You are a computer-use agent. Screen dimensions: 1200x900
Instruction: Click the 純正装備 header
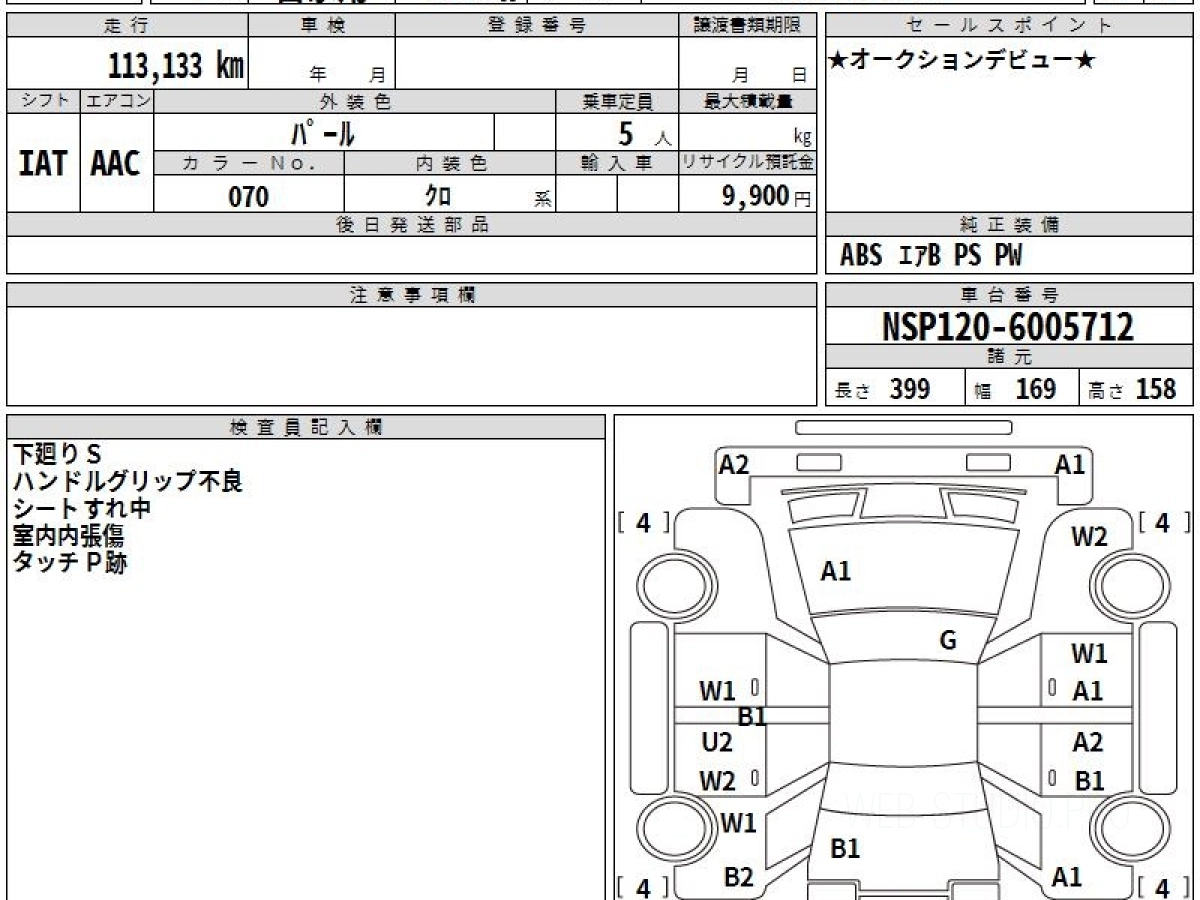1010,225
